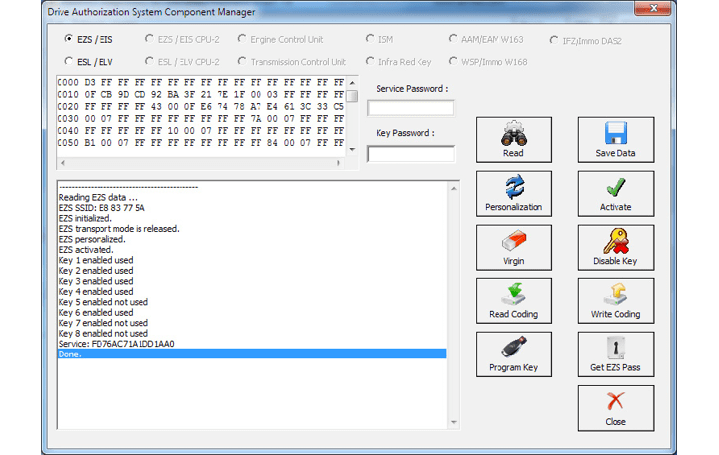Select the highlighted 'Done.' log line
The width and height of the screenshot is (719, 455).
coord(251,354)
